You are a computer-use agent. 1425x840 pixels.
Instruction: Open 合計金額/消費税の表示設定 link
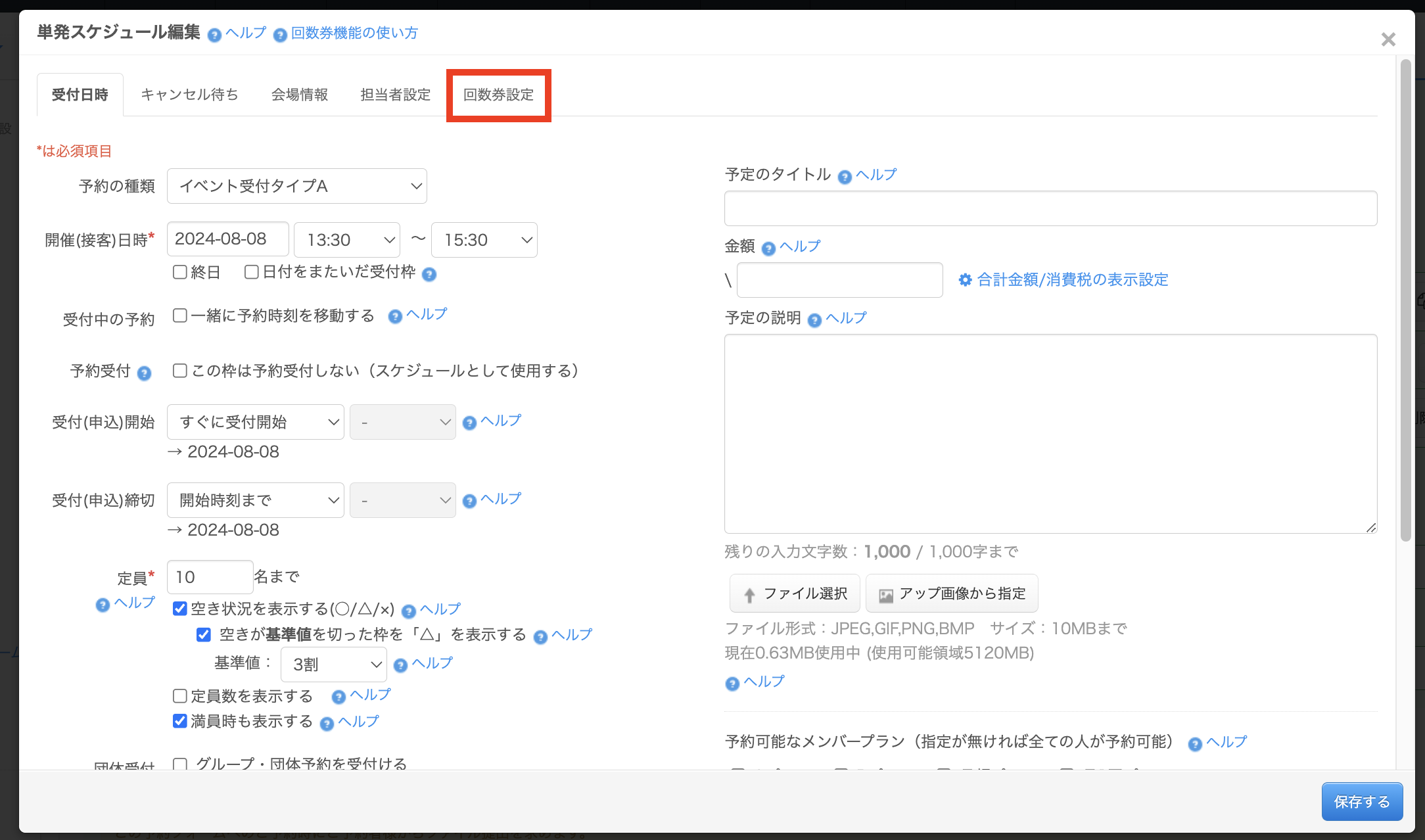[1072, 280]
